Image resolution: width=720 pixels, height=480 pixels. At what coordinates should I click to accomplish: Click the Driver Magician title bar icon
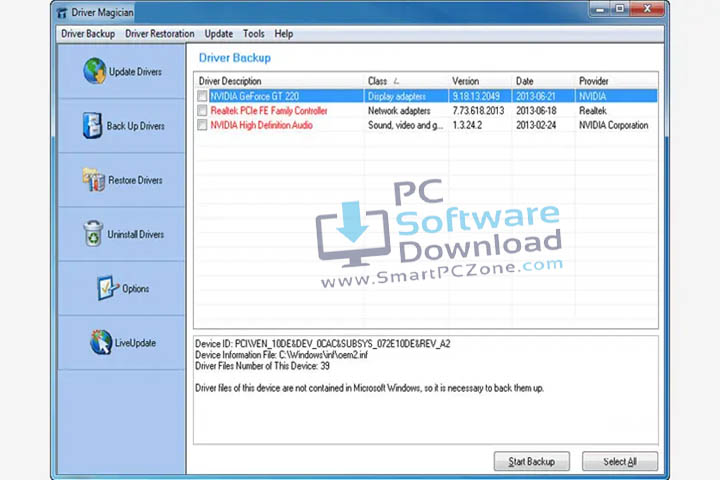point(62,13)
